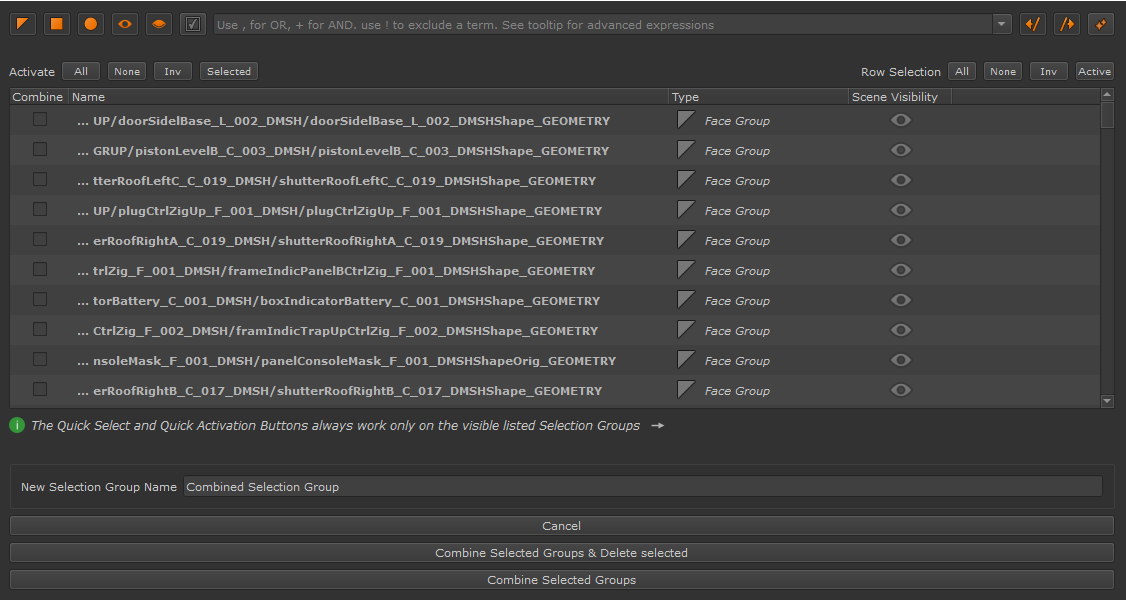
Task: Click the orange triangle face-group filter icon
Action: click(22, 24)
